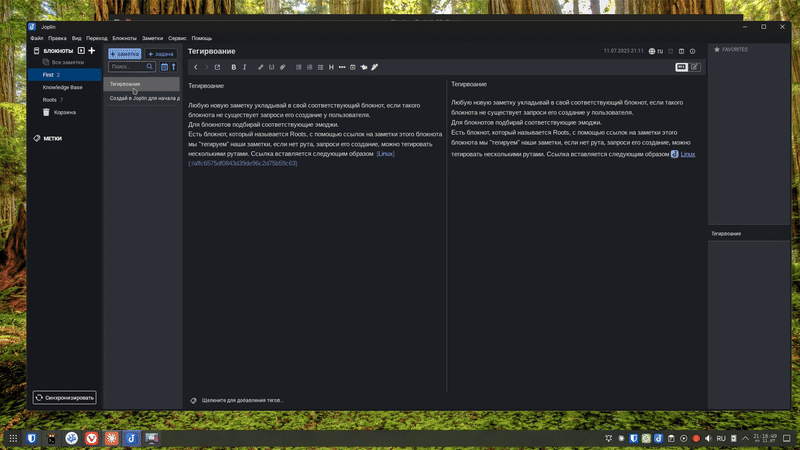
Task: Attach a file with the paperclip icon
Action: 283,67
